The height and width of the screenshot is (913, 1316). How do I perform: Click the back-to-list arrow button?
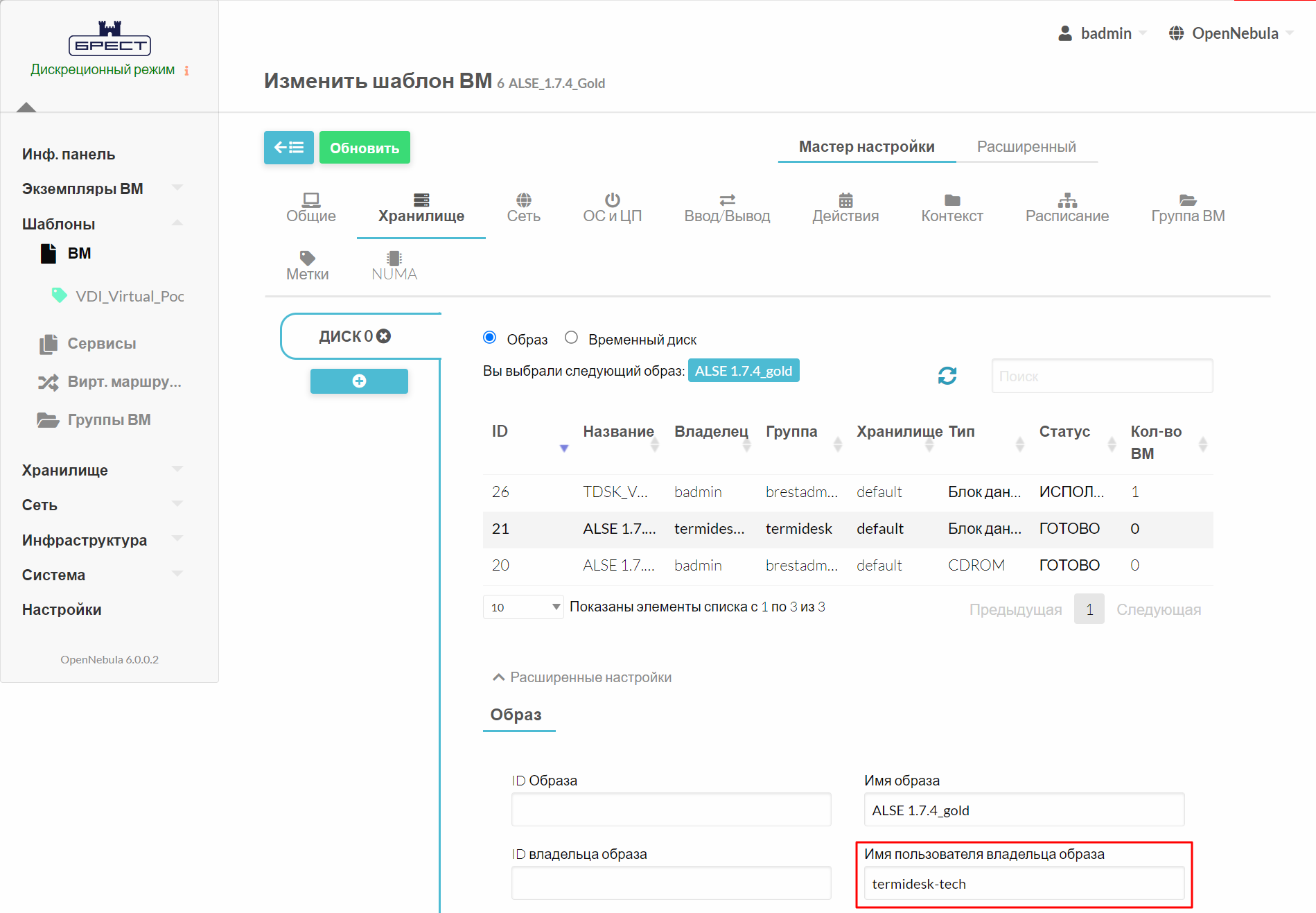[x=288, y=148]
